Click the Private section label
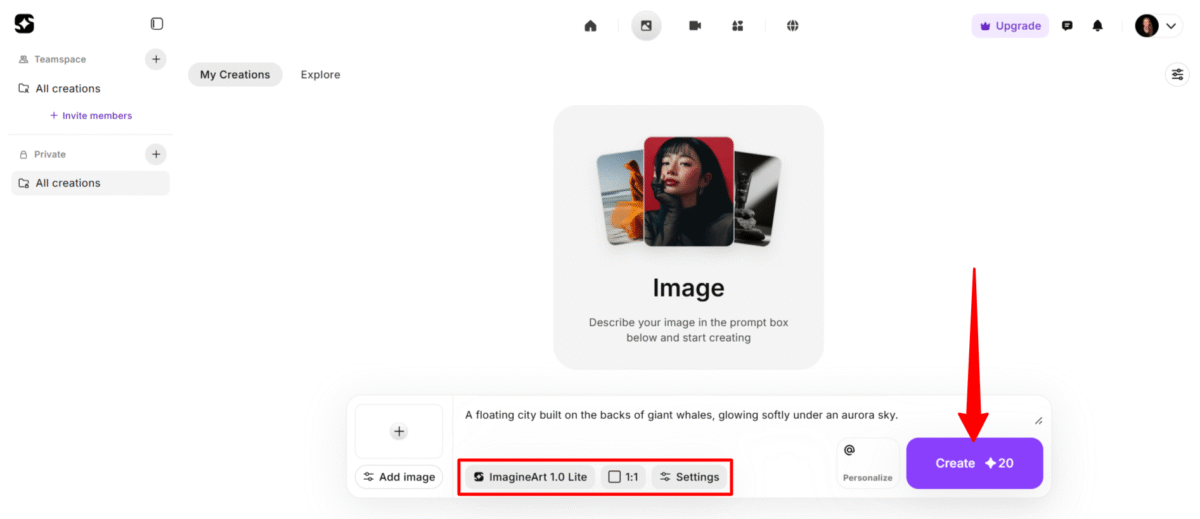Image resolution: width=1200 pixels, height=519 pixels. 50,154
